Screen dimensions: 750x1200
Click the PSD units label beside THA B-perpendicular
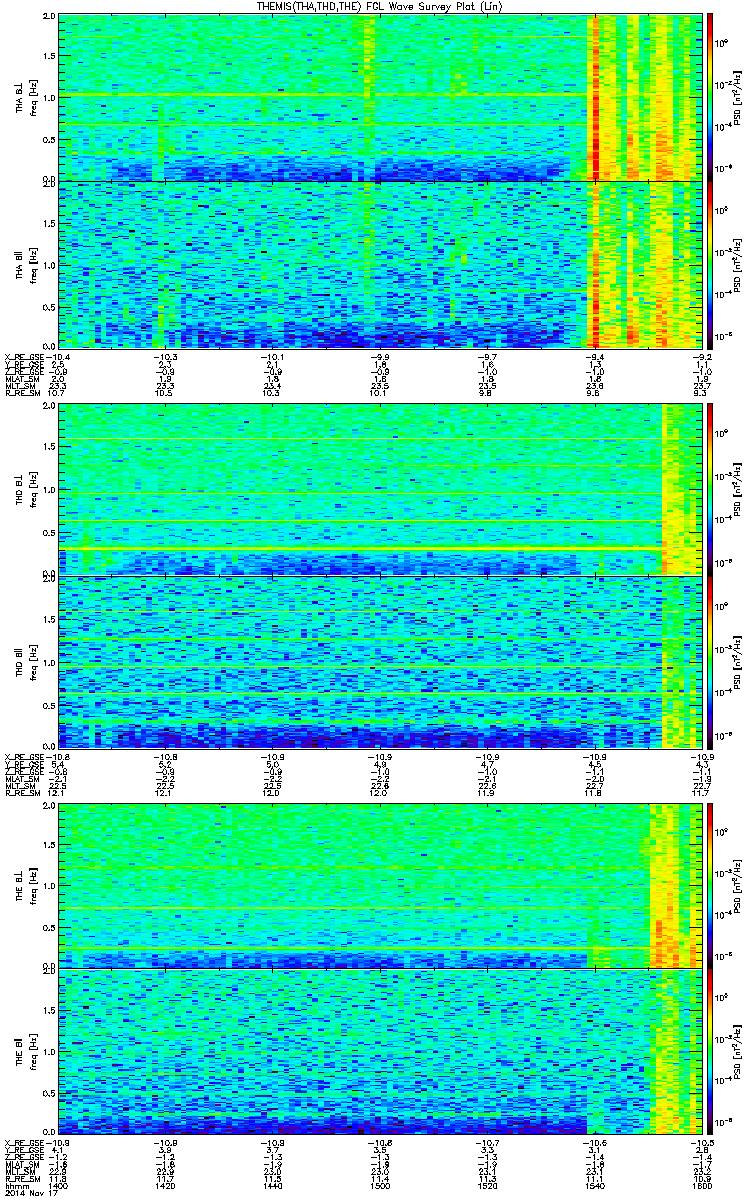coord(737,97)
